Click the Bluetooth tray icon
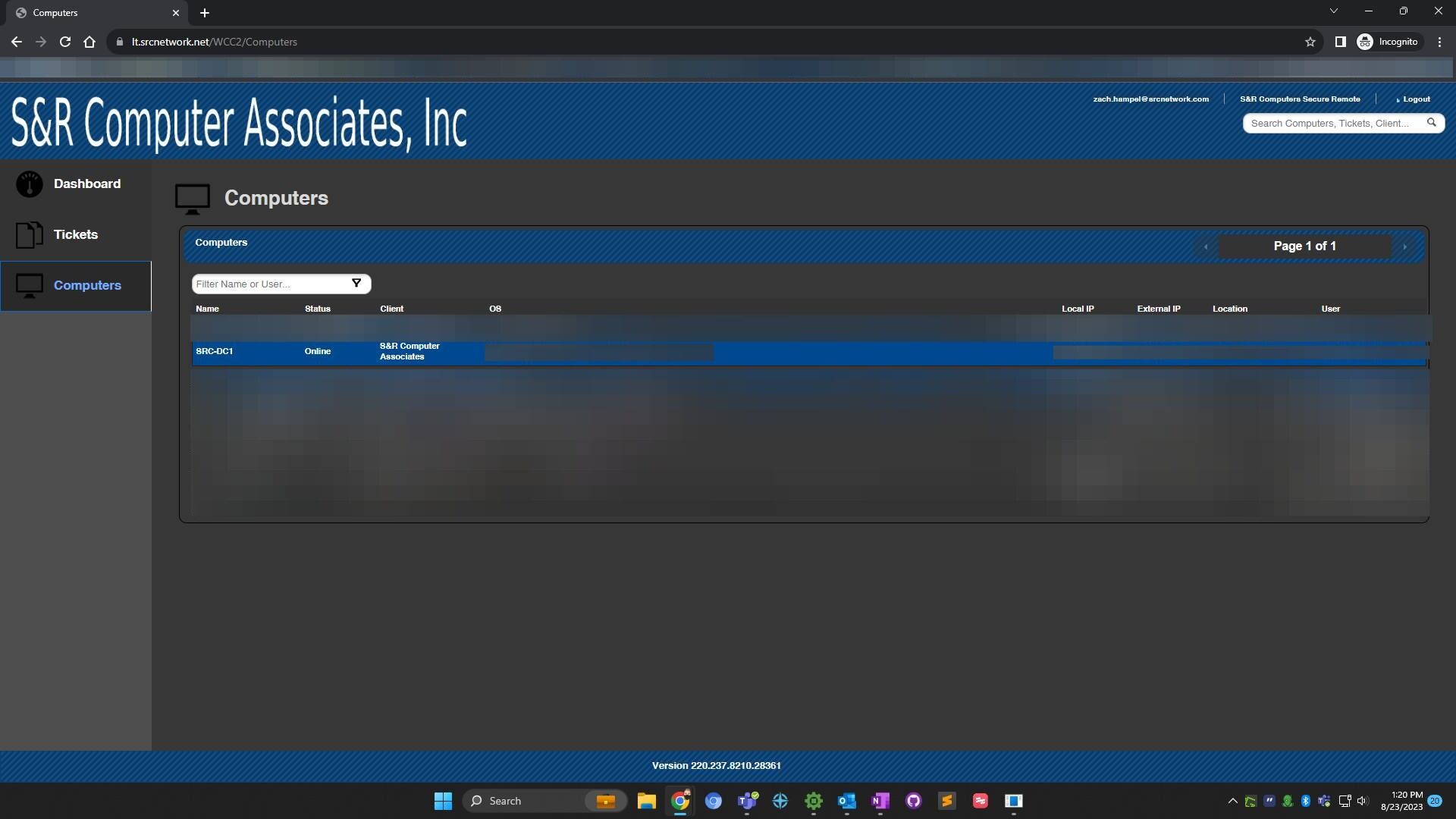 coord(1306,801)
